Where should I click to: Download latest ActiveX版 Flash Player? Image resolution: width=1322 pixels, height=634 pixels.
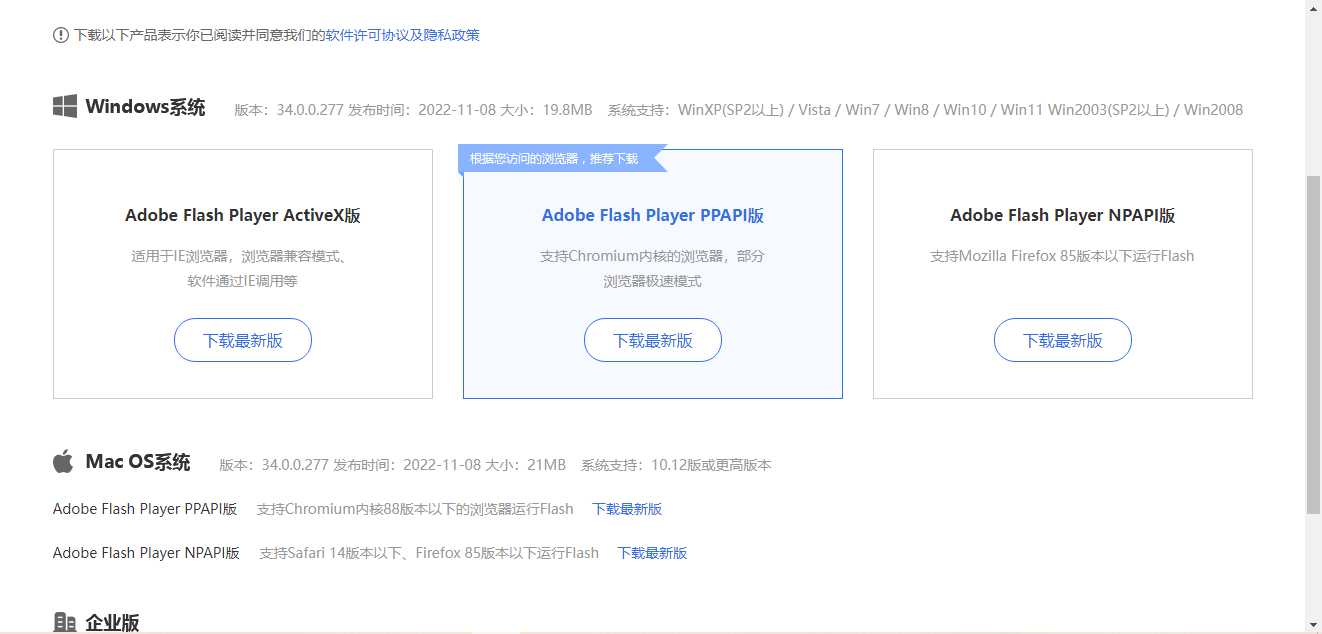[x=243, y=340]
